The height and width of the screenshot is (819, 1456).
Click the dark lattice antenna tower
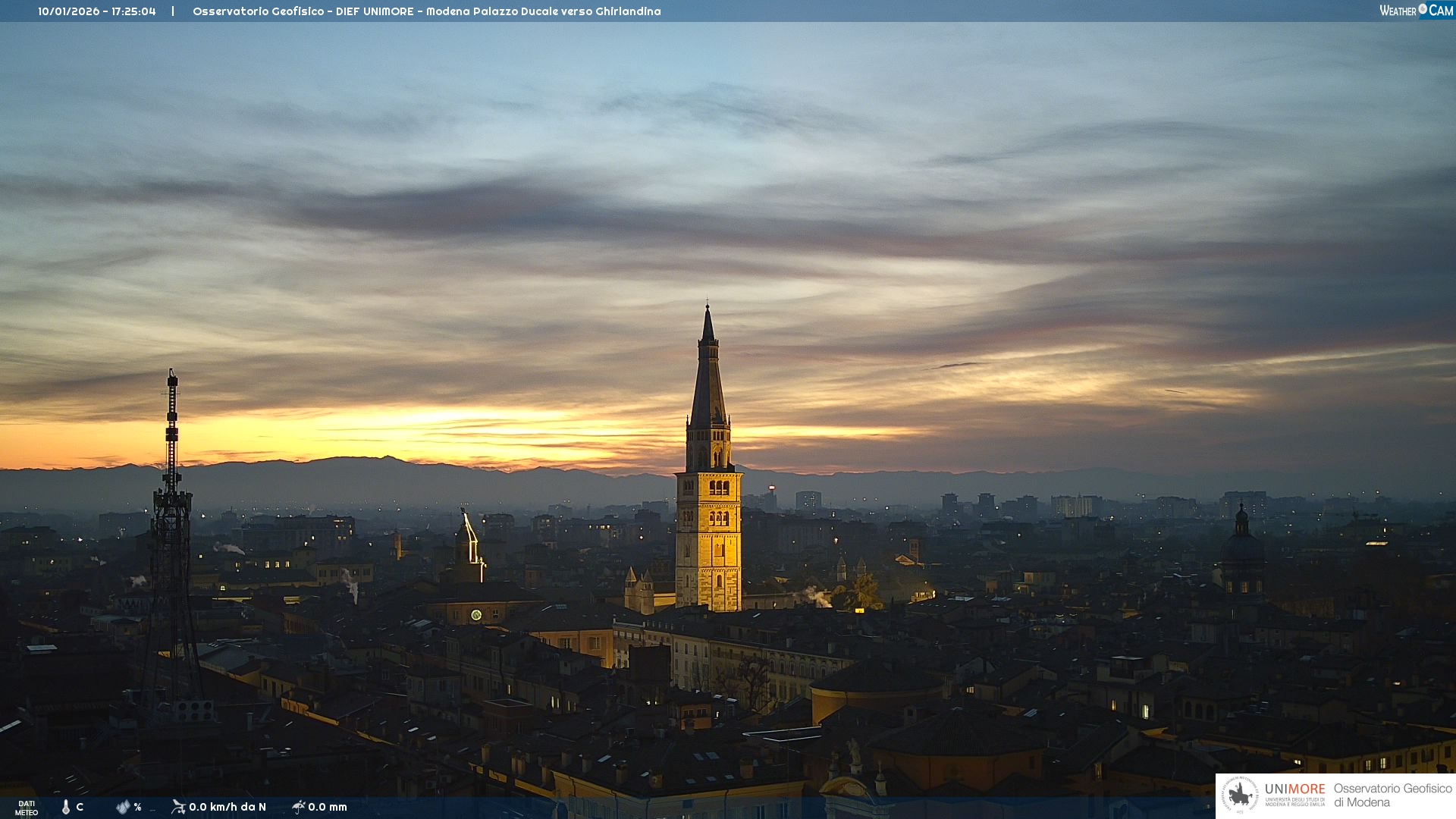click(172, 531)
